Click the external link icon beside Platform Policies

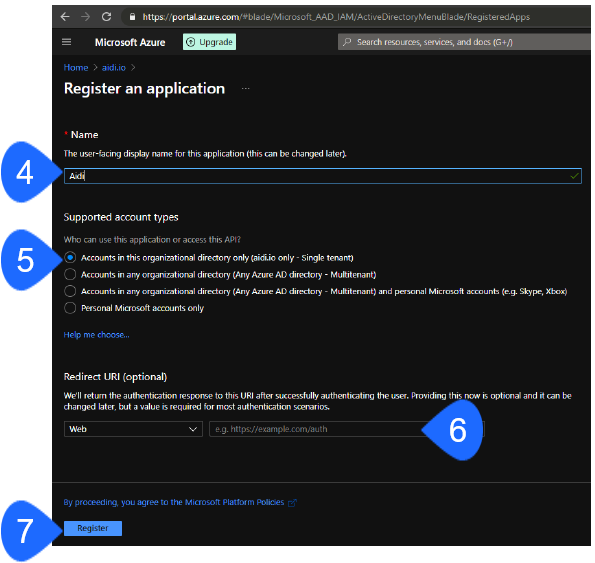[292, 503]
